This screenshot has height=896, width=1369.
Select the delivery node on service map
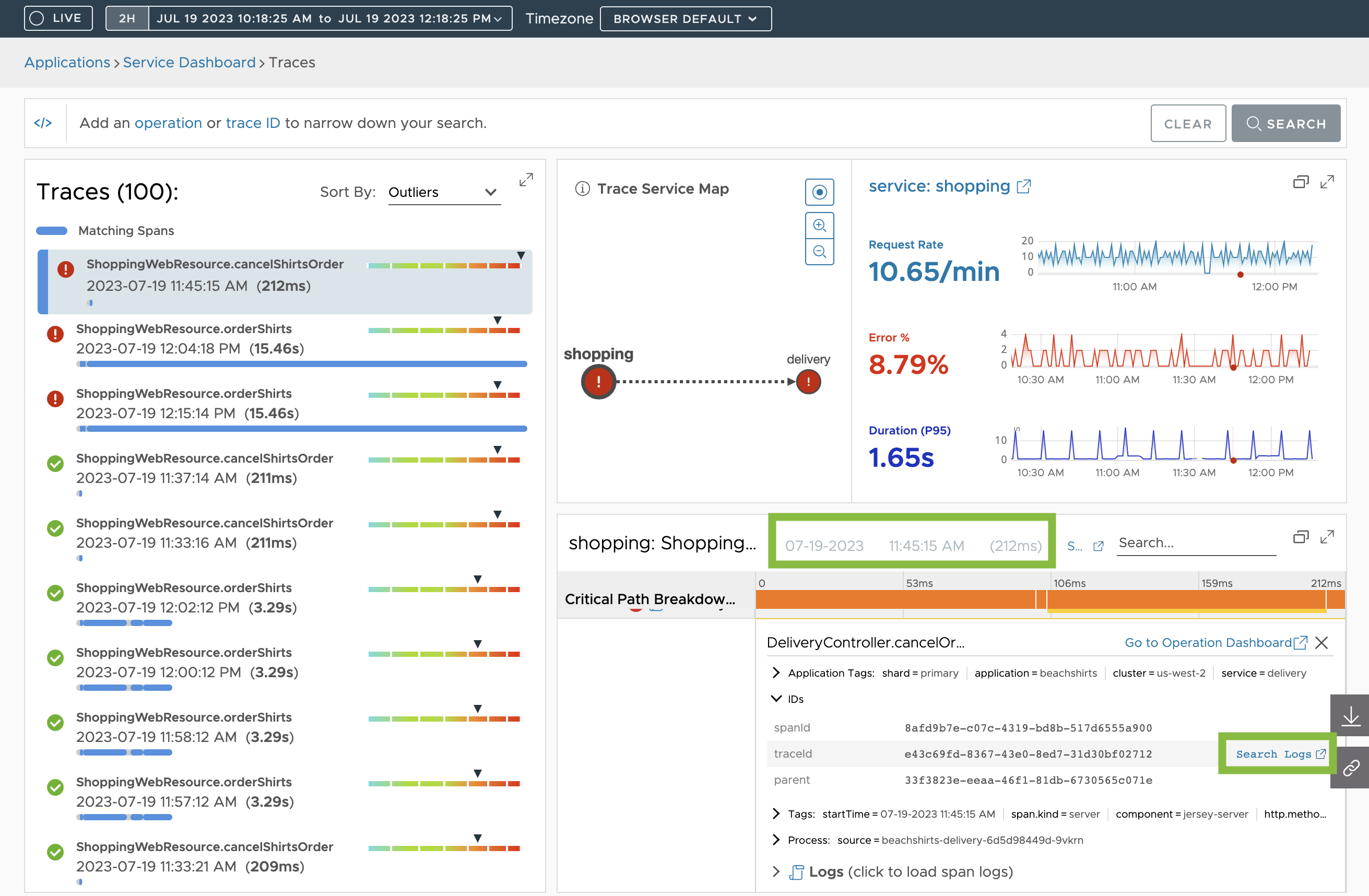(x=808, y=381)
